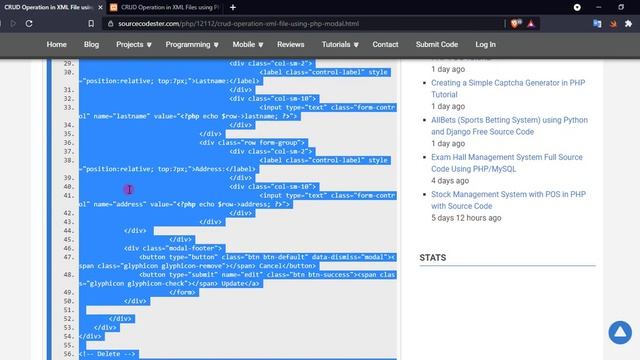Screen dimensions: 640x360
Task: Click the Update submit button code on line 48
Action: pyautogui.click(x=237, y=279)
